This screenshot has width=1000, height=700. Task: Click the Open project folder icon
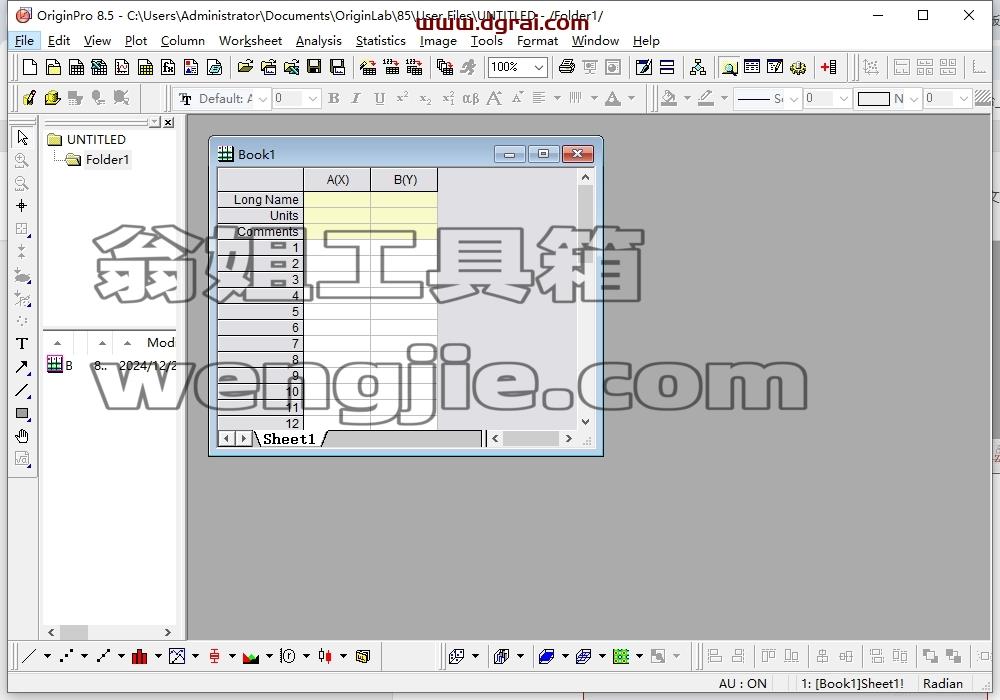(x=245, y=67)
